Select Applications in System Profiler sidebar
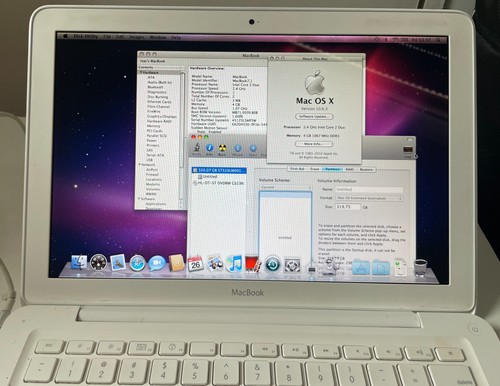The width and height of the screenshot is (500, 386). coord(155,204)
